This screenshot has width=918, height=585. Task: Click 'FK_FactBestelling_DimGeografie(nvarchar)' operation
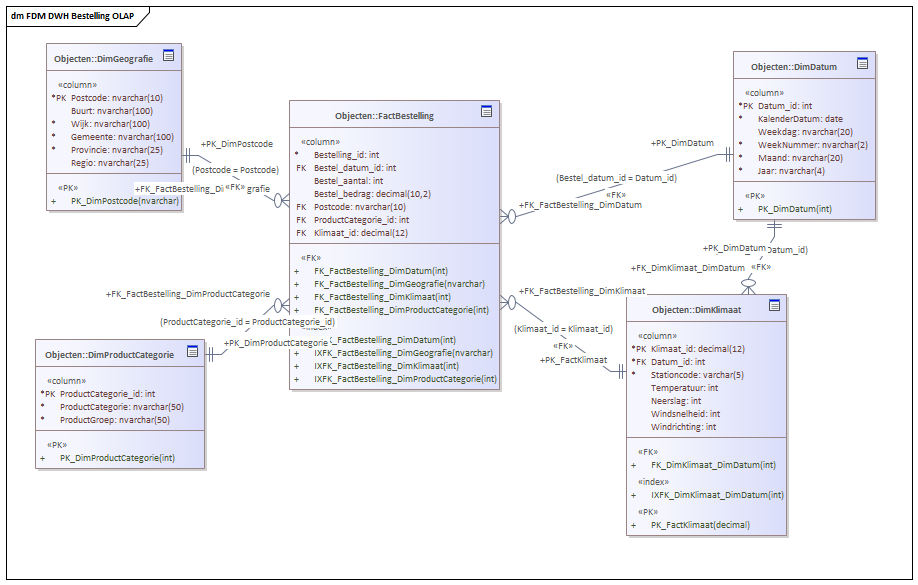[x=399, y=284]
